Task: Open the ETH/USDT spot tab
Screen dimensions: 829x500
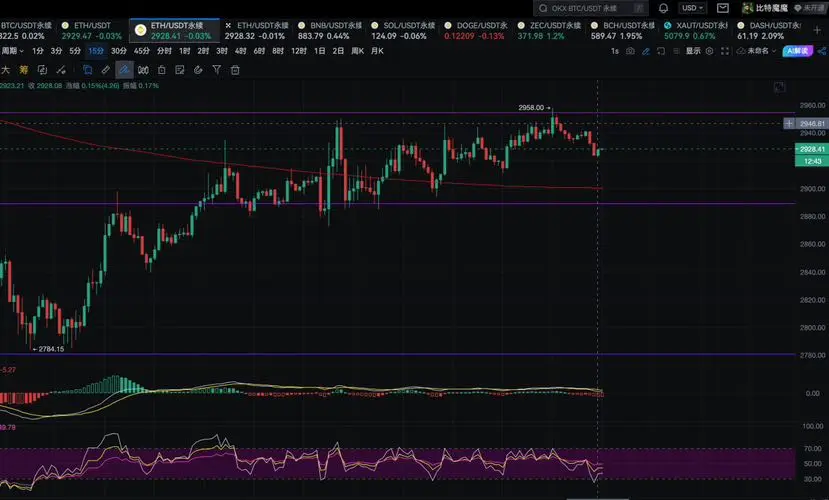Action: [91, 31]
